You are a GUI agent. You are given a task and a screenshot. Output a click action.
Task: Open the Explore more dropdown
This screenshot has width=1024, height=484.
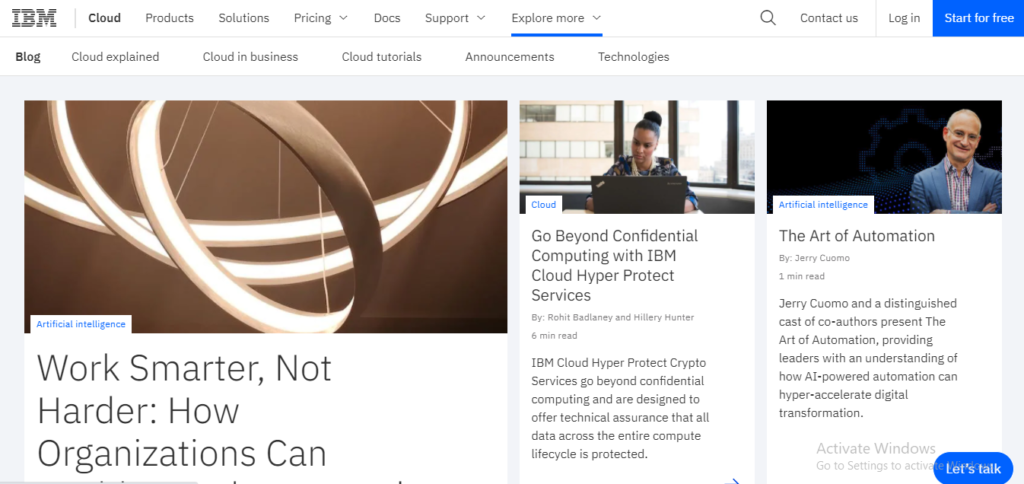click(556, 18)
